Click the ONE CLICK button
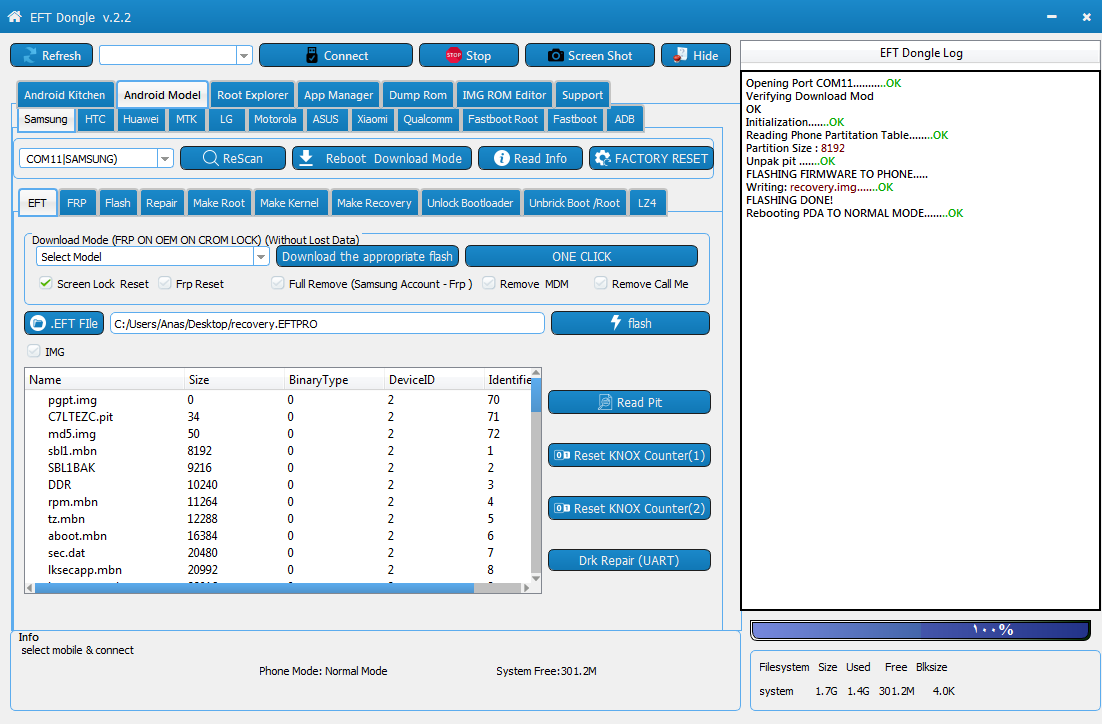 [581, 257]
